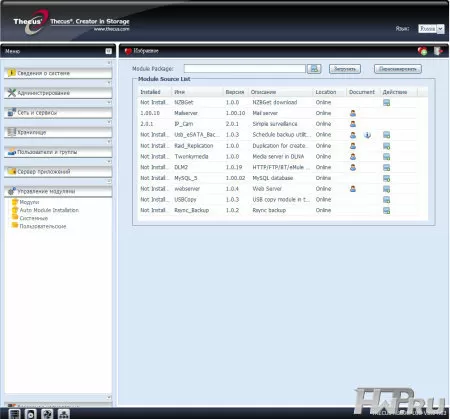Open document icon for webserver row
This screenshot has width=450, height=419.
[x=353, y=189]
